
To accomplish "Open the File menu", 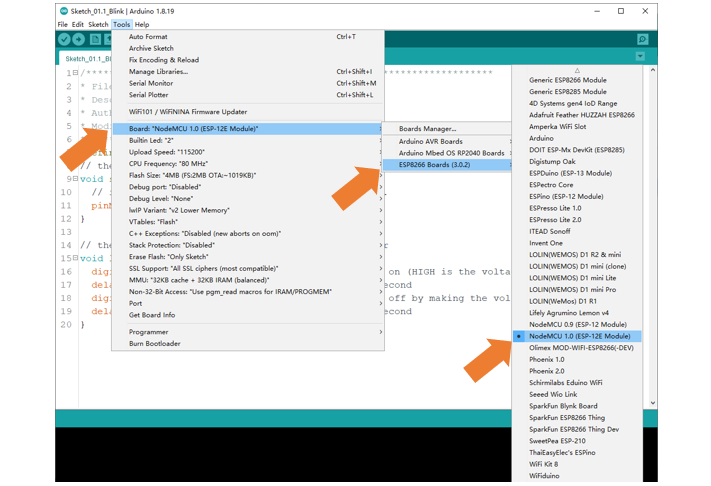I will [x=63, y=24].
